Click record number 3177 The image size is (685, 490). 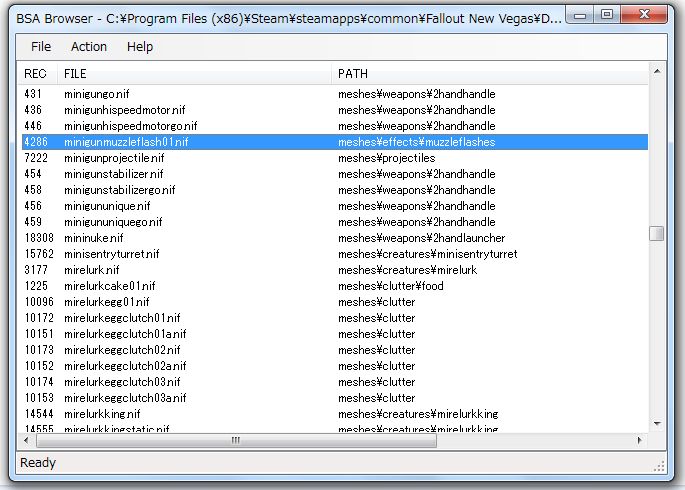[x=36, y=270]
